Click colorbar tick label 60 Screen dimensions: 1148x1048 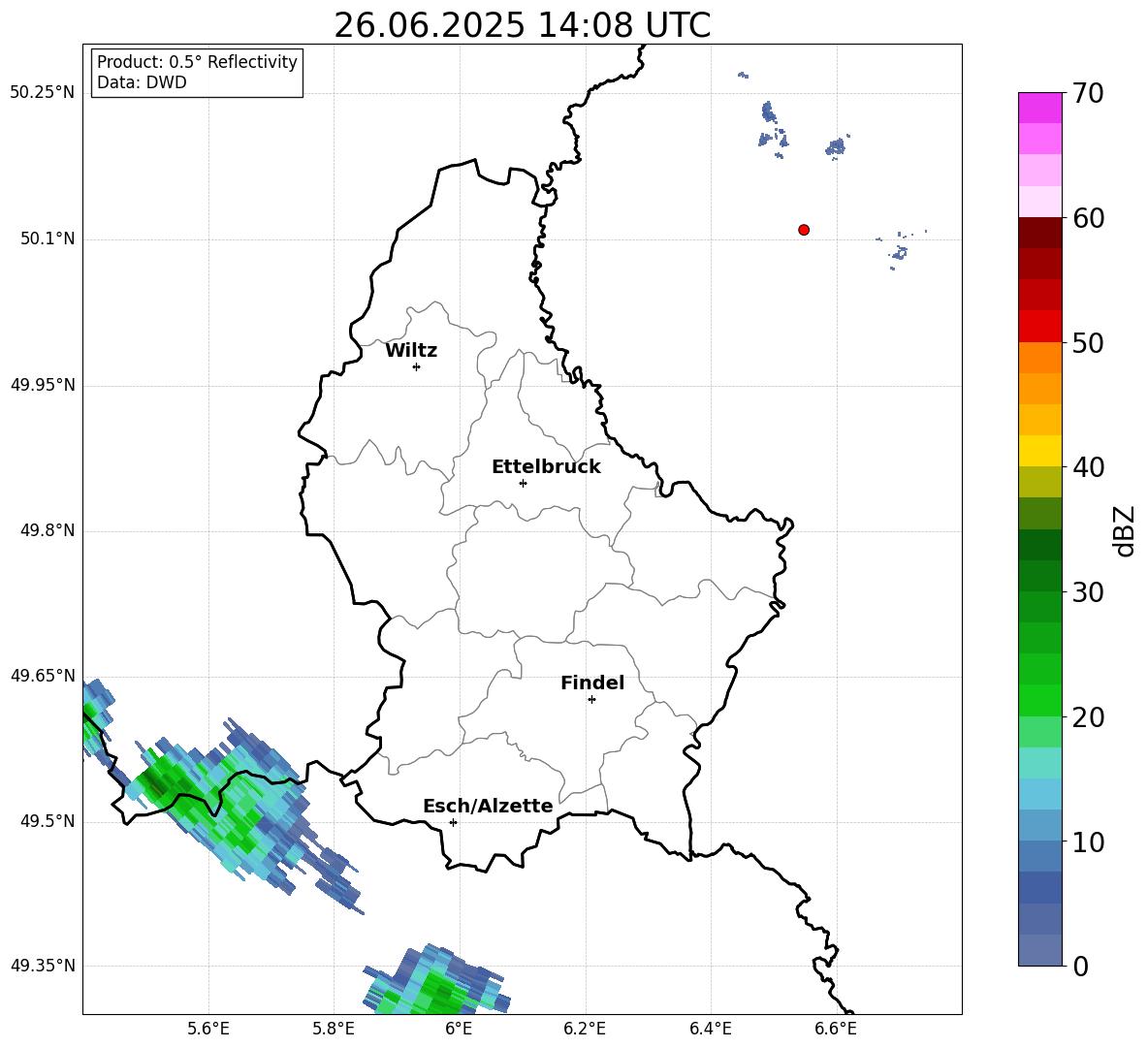(x=1088, y=218)
